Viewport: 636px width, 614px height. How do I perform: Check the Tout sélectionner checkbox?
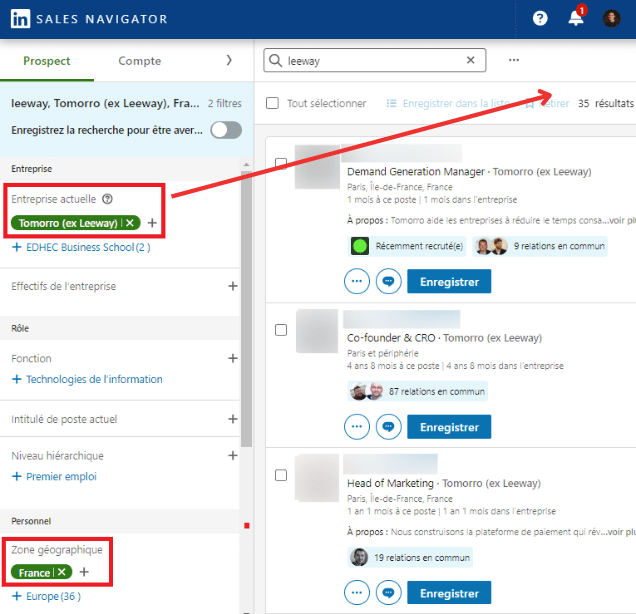click(x=272, y=103)
